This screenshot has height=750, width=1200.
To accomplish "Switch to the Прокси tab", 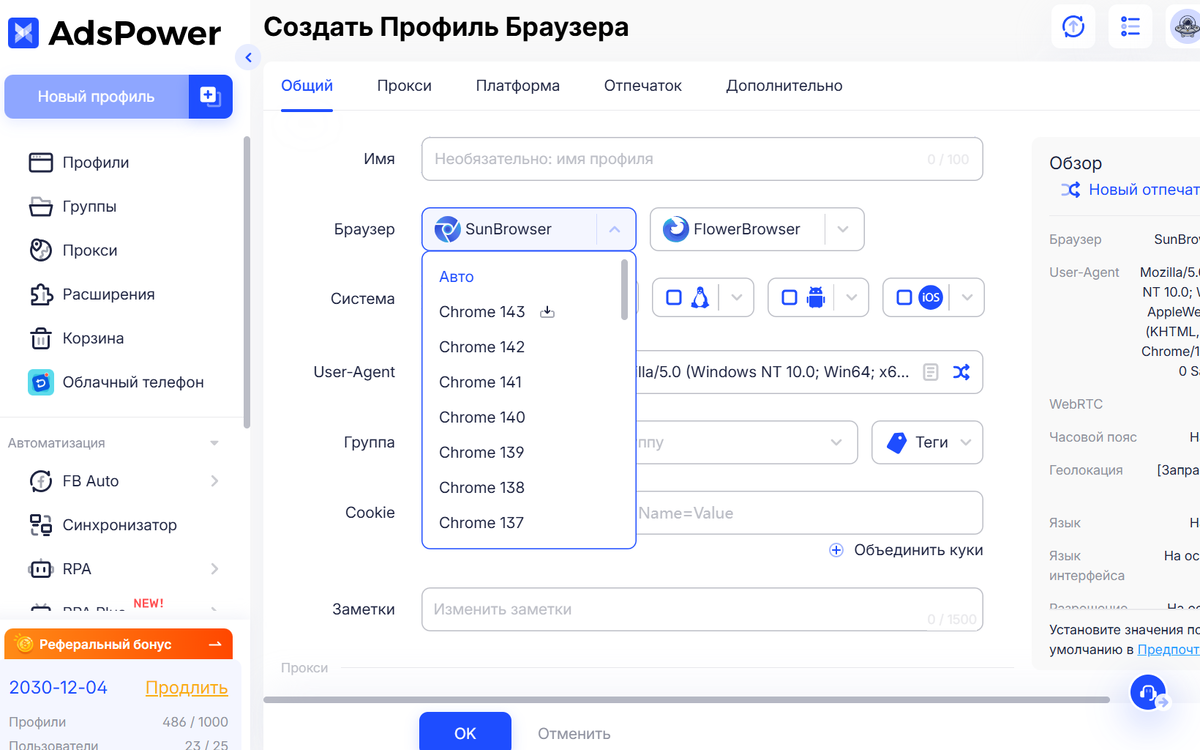I will 404,86.
